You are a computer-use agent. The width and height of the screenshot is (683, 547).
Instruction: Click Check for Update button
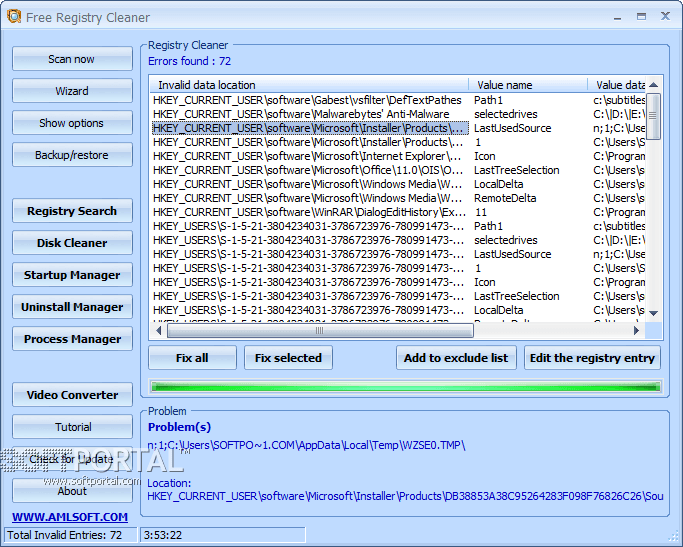72,459
